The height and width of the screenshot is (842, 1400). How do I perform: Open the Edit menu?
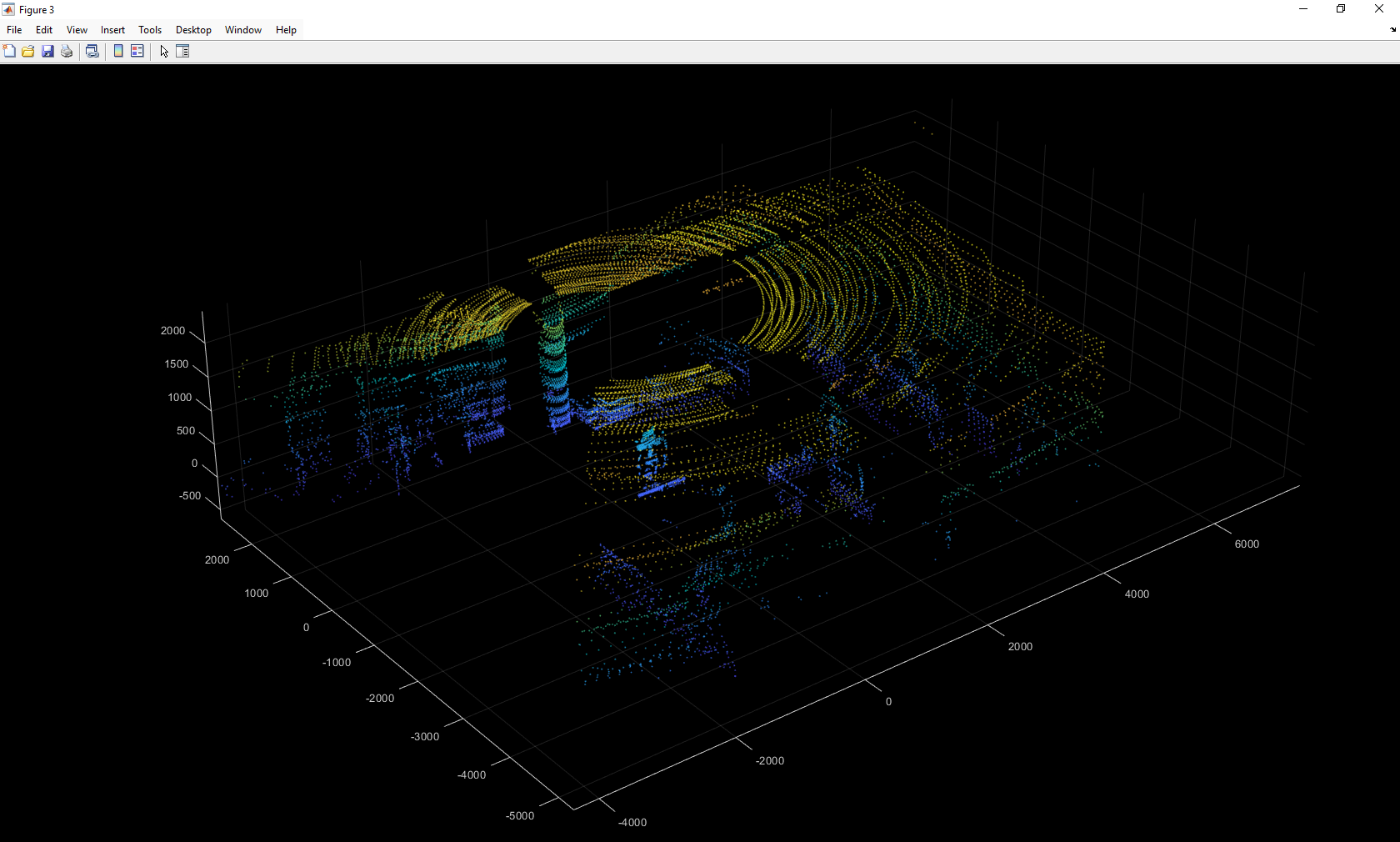click(x=44, y=30)
